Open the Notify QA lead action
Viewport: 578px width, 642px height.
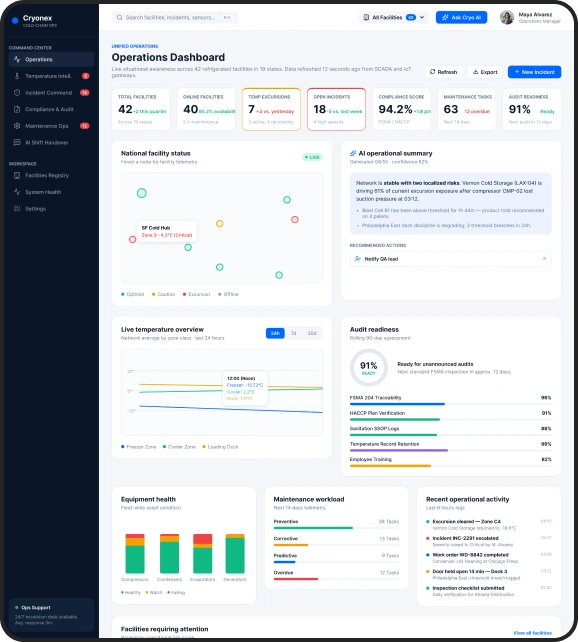point(451,259)
